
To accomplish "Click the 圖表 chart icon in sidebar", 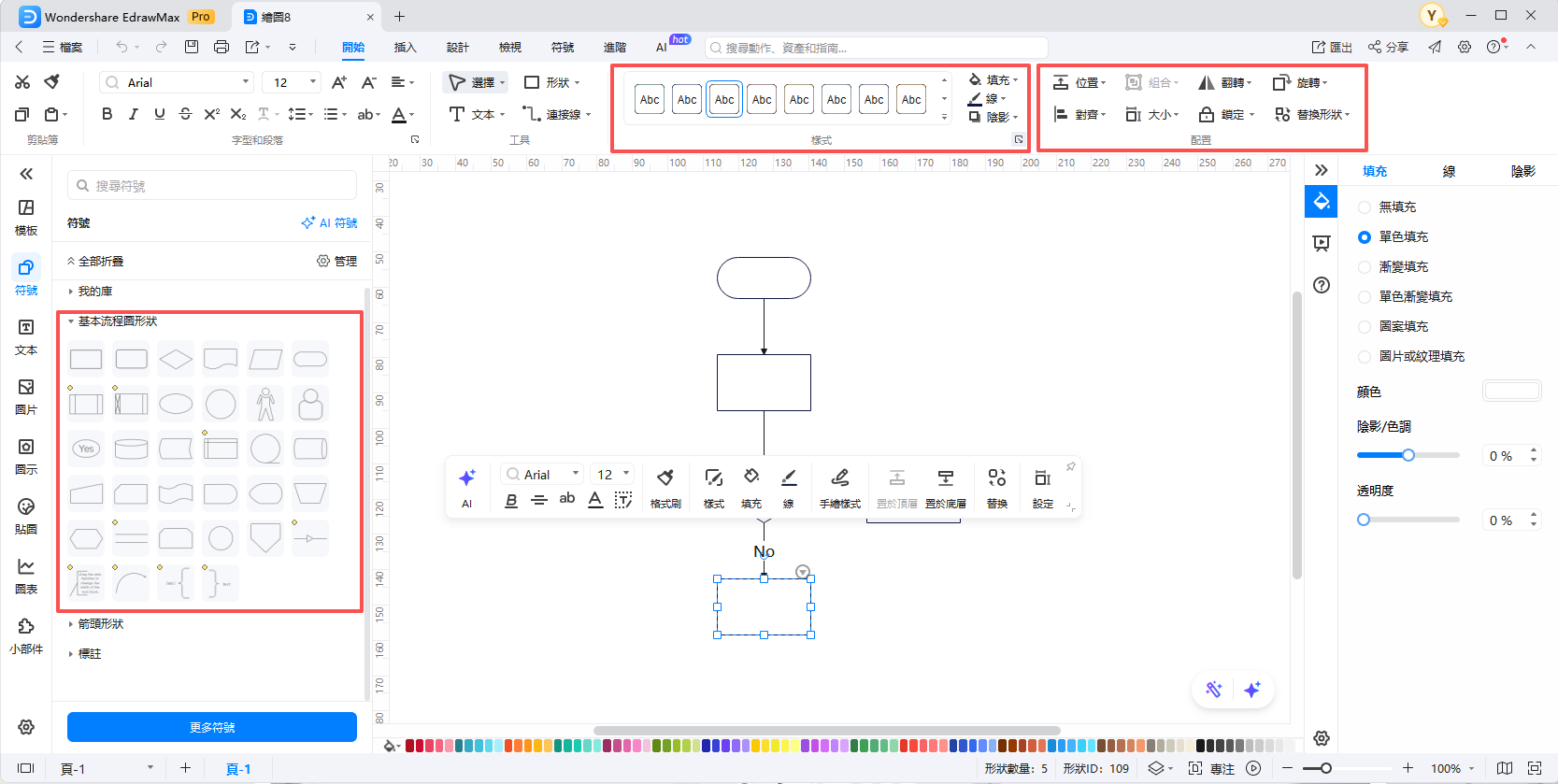I will pyautogui.click(x=26, y=576).
